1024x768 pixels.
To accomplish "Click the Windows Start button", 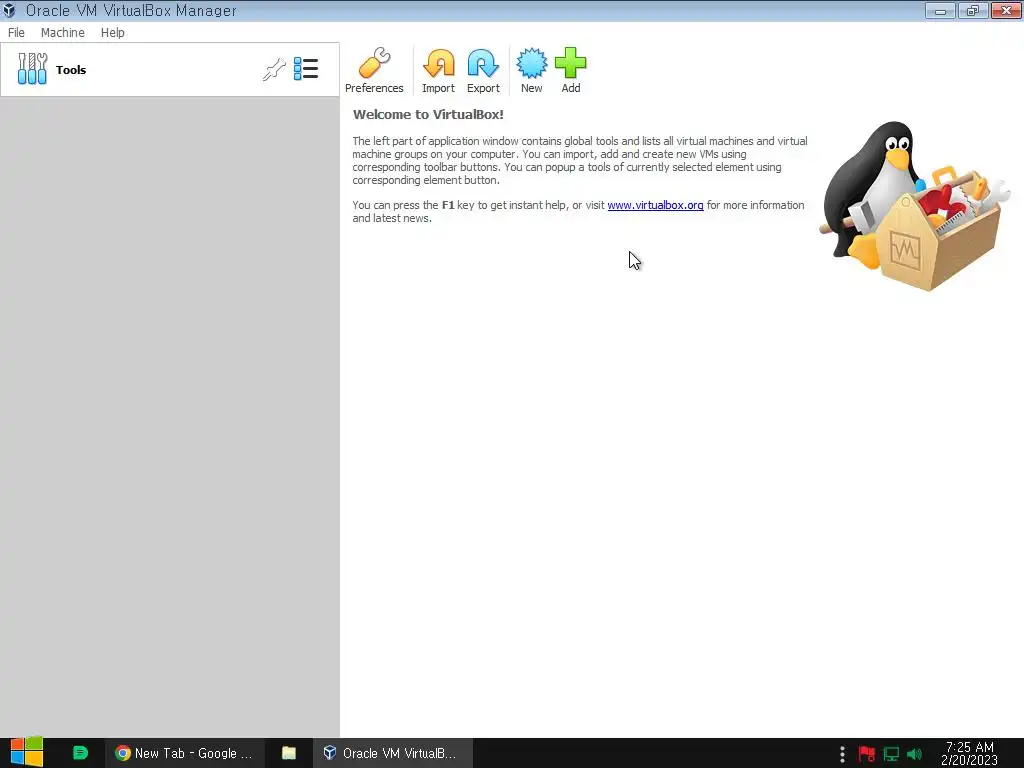I will (27, 753).
